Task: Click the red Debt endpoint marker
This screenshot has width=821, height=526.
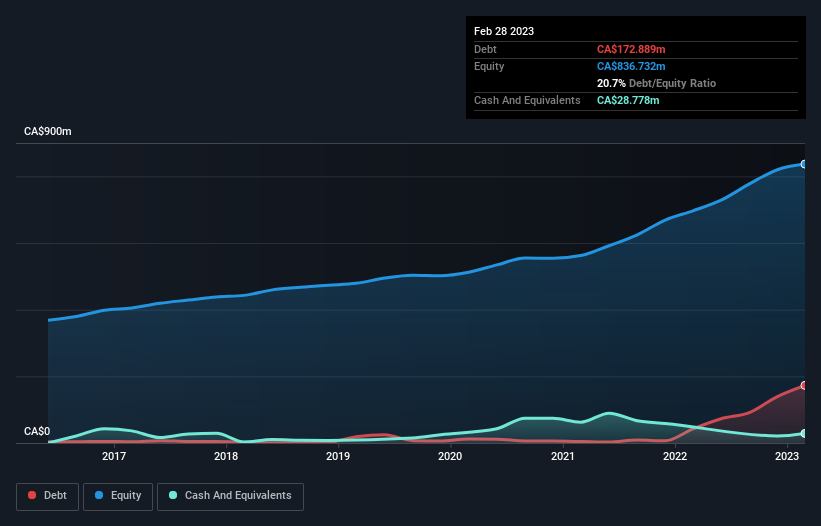Action: (x=804, y=385)
